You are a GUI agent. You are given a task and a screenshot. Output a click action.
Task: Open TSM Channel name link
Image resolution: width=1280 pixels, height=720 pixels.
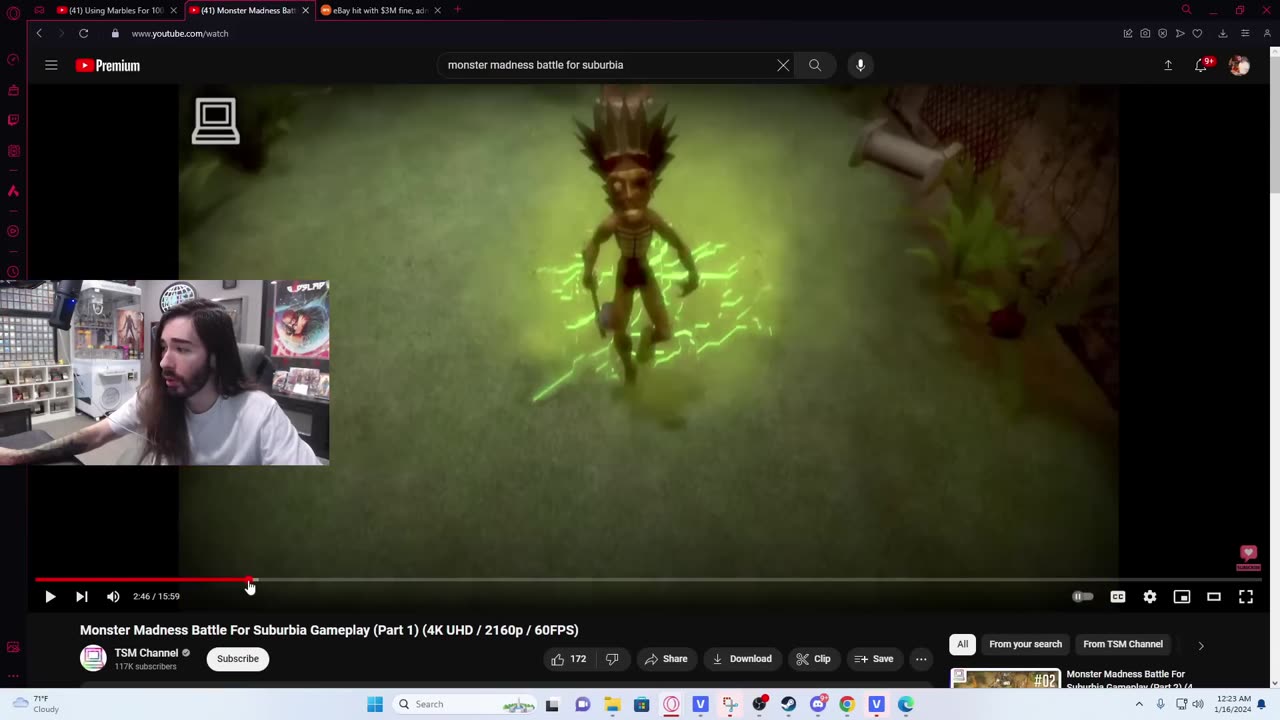point(146,653)
